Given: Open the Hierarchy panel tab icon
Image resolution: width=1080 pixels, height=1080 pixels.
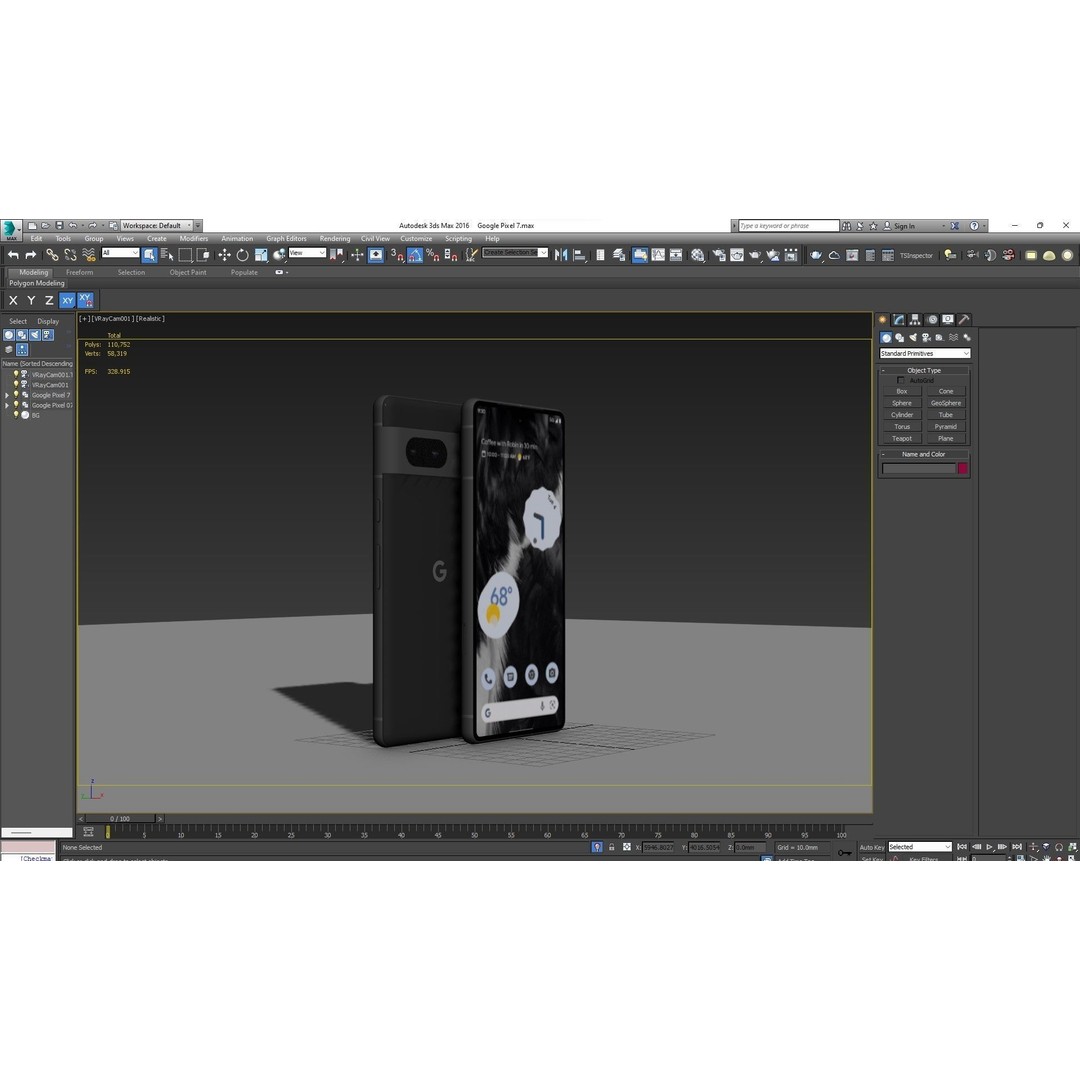Looking at the screenshot, I should pos(915,320).
